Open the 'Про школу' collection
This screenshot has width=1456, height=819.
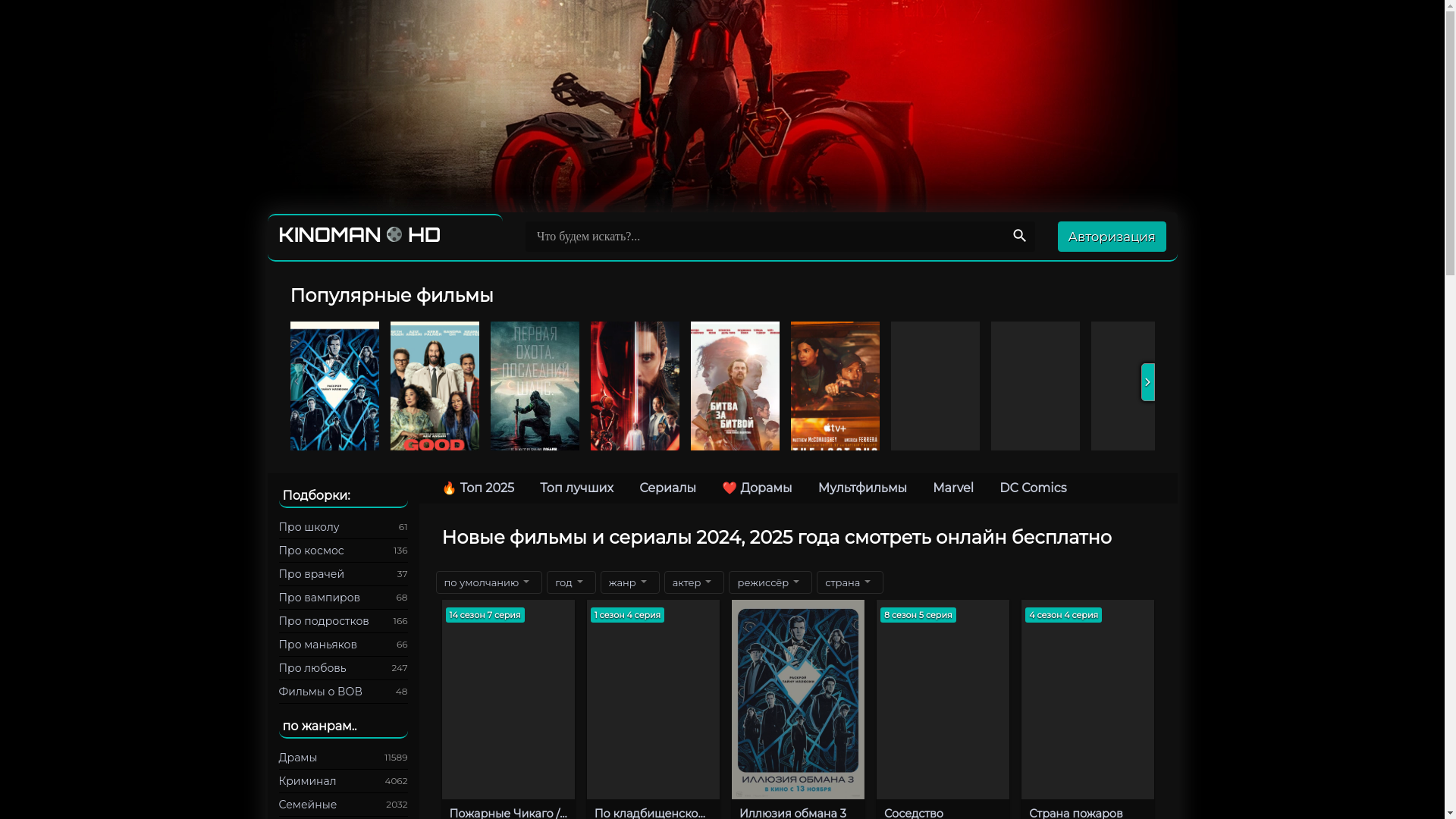tap(343, 527)
